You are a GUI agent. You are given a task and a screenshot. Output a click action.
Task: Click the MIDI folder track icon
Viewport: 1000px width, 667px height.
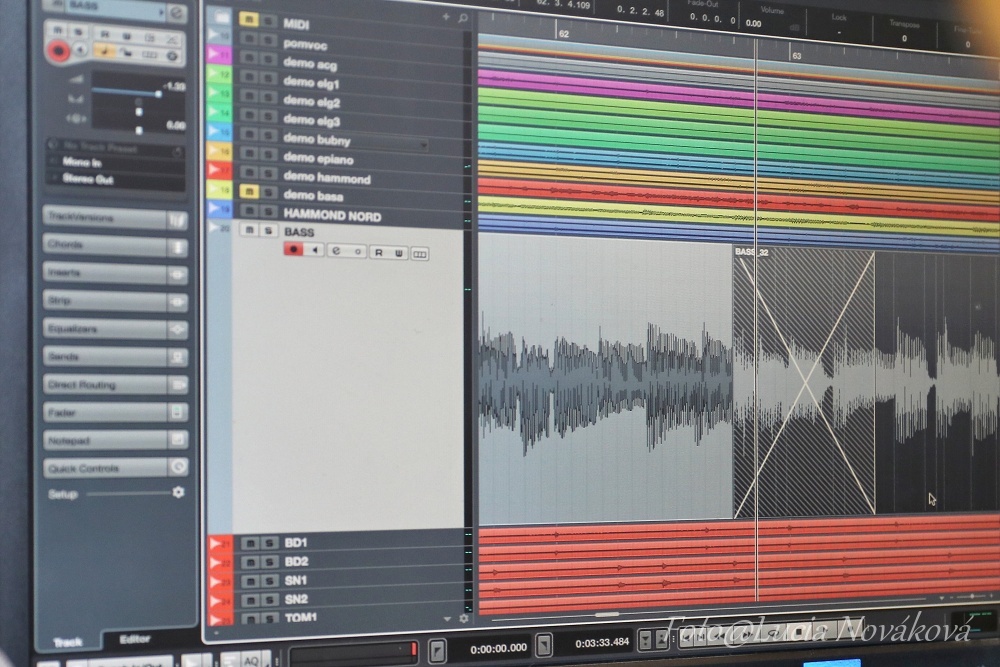(222, 18)
